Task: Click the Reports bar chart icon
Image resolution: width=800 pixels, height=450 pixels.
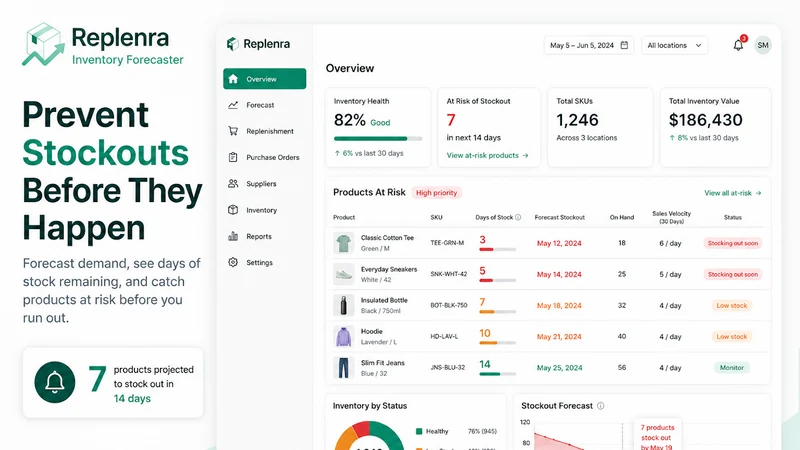Action: 233,236
